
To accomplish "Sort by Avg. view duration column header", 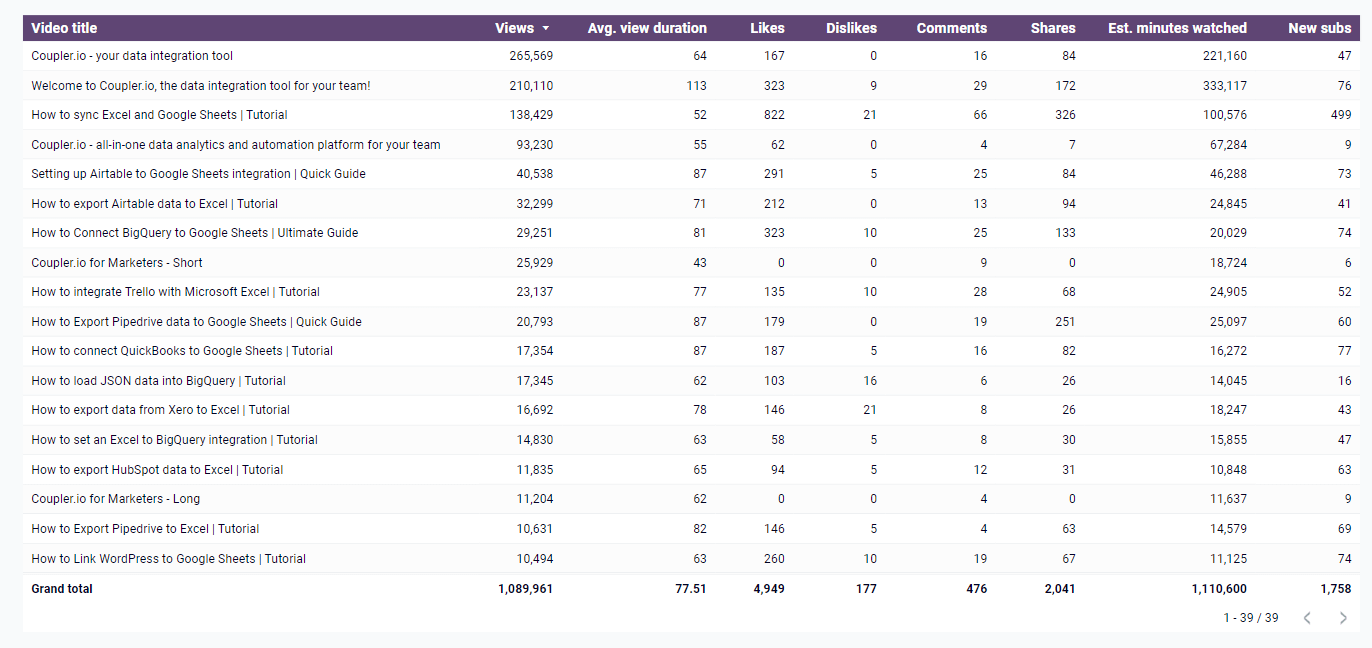I will (x=647, y=28).
